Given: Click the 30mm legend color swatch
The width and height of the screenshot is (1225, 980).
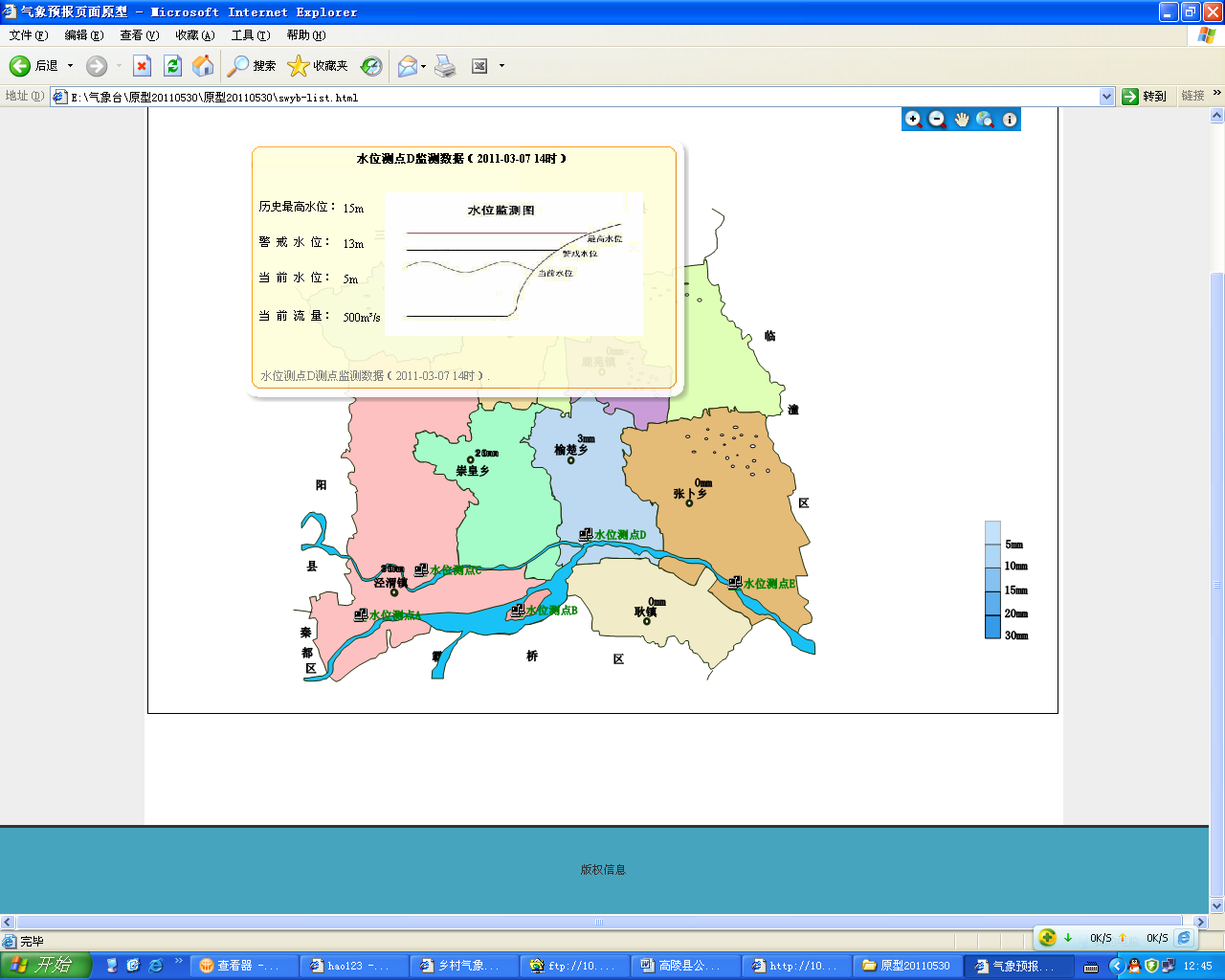Looking at the screenshot, I should (x=992, y=628).
